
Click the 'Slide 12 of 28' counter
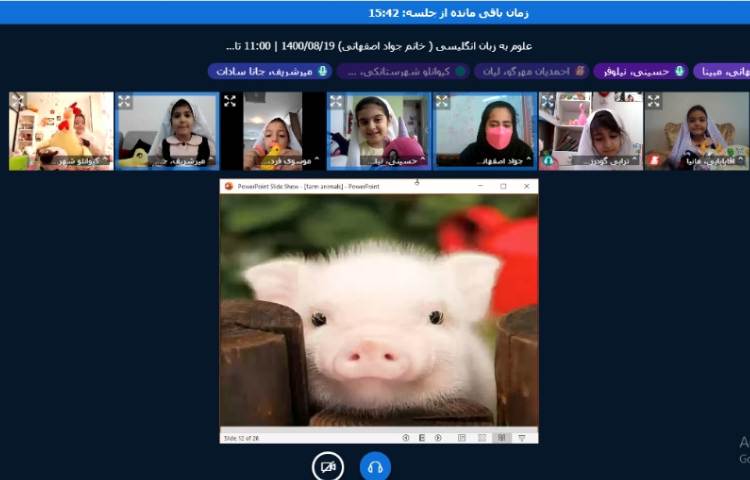pyautogui.click(x=242, y=438)
